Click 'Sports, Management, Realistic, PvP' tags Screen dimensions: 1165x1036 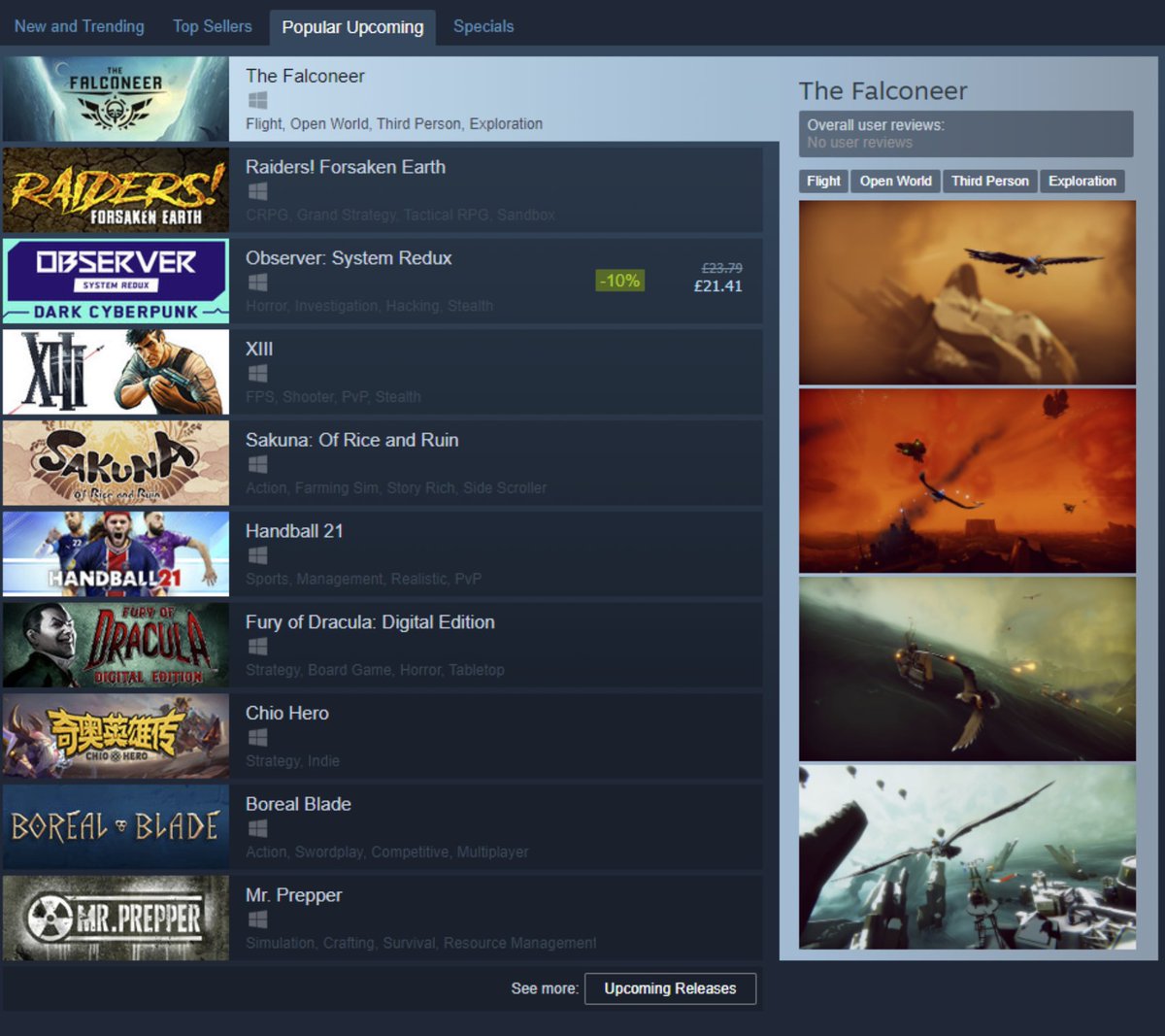(363, 580)
